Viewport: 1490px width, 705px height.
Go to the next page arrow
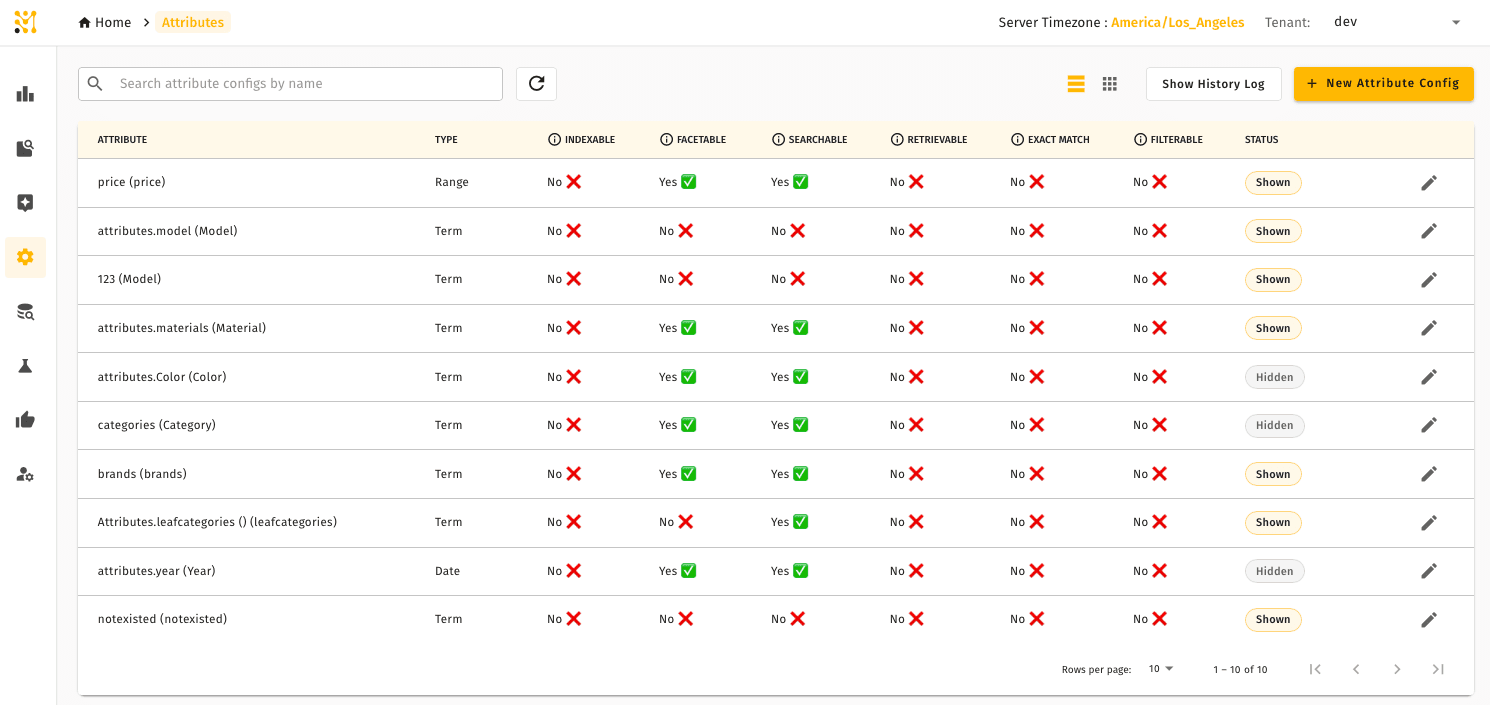point(1397,669)
